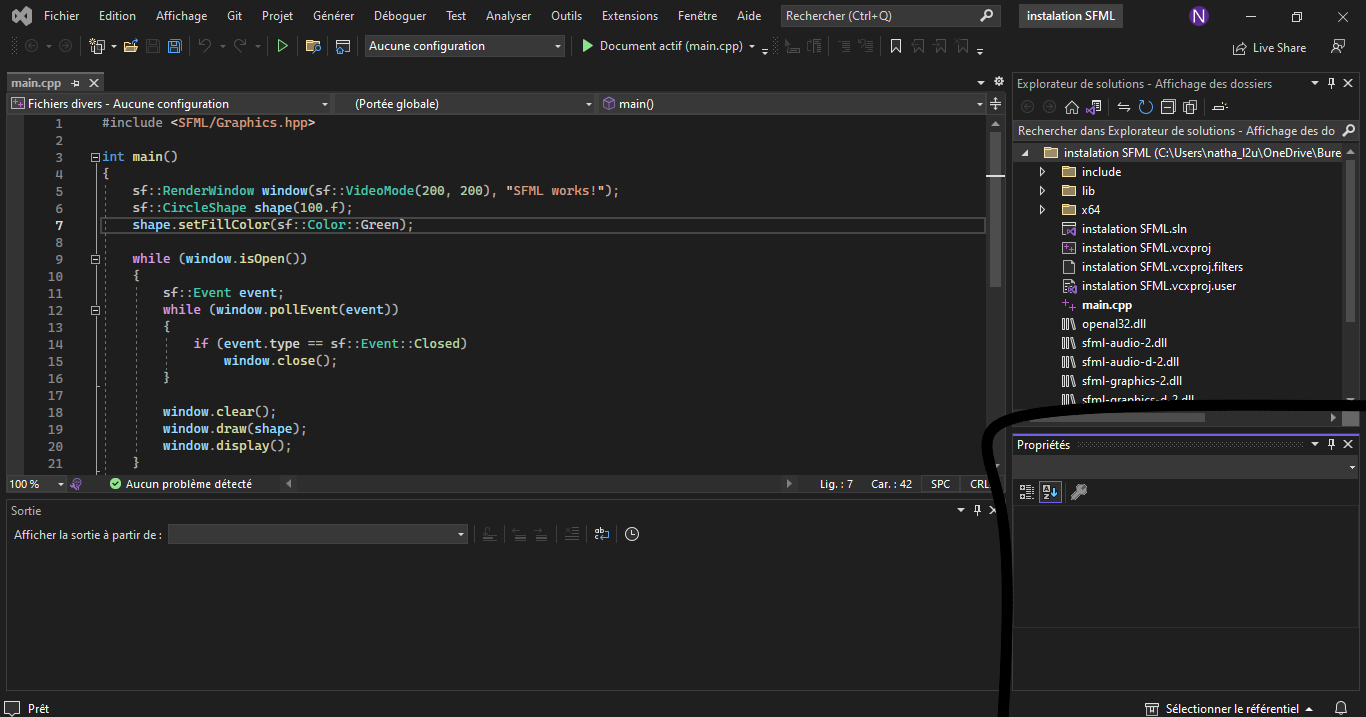Select the Live Share icon
The height and width of the screenshot is (717, 1366).
click(x=1240, y=47)
